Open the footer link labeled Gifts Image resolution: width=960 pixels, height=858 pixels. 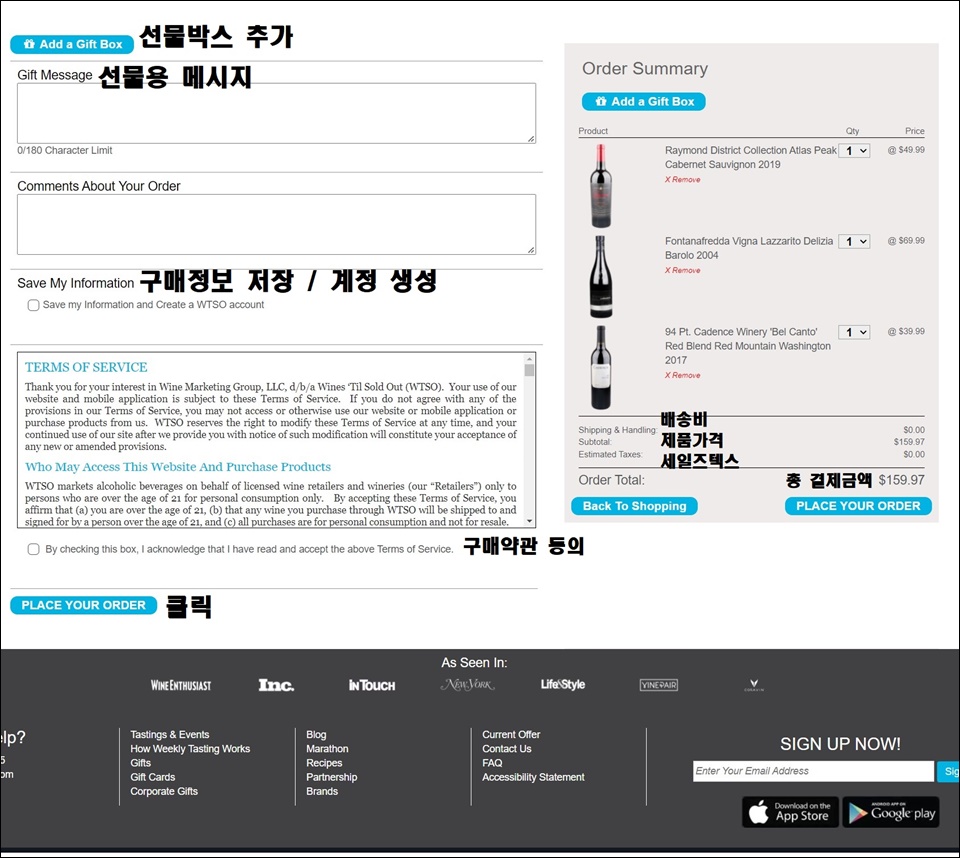click(140, 762)
